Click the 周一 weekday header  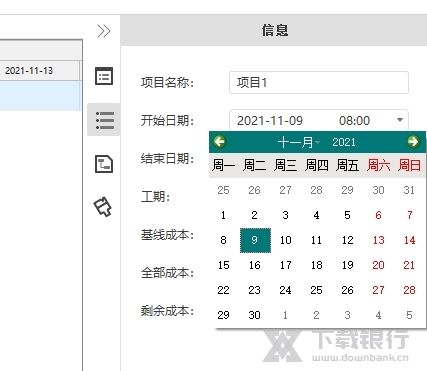point(224,165)
